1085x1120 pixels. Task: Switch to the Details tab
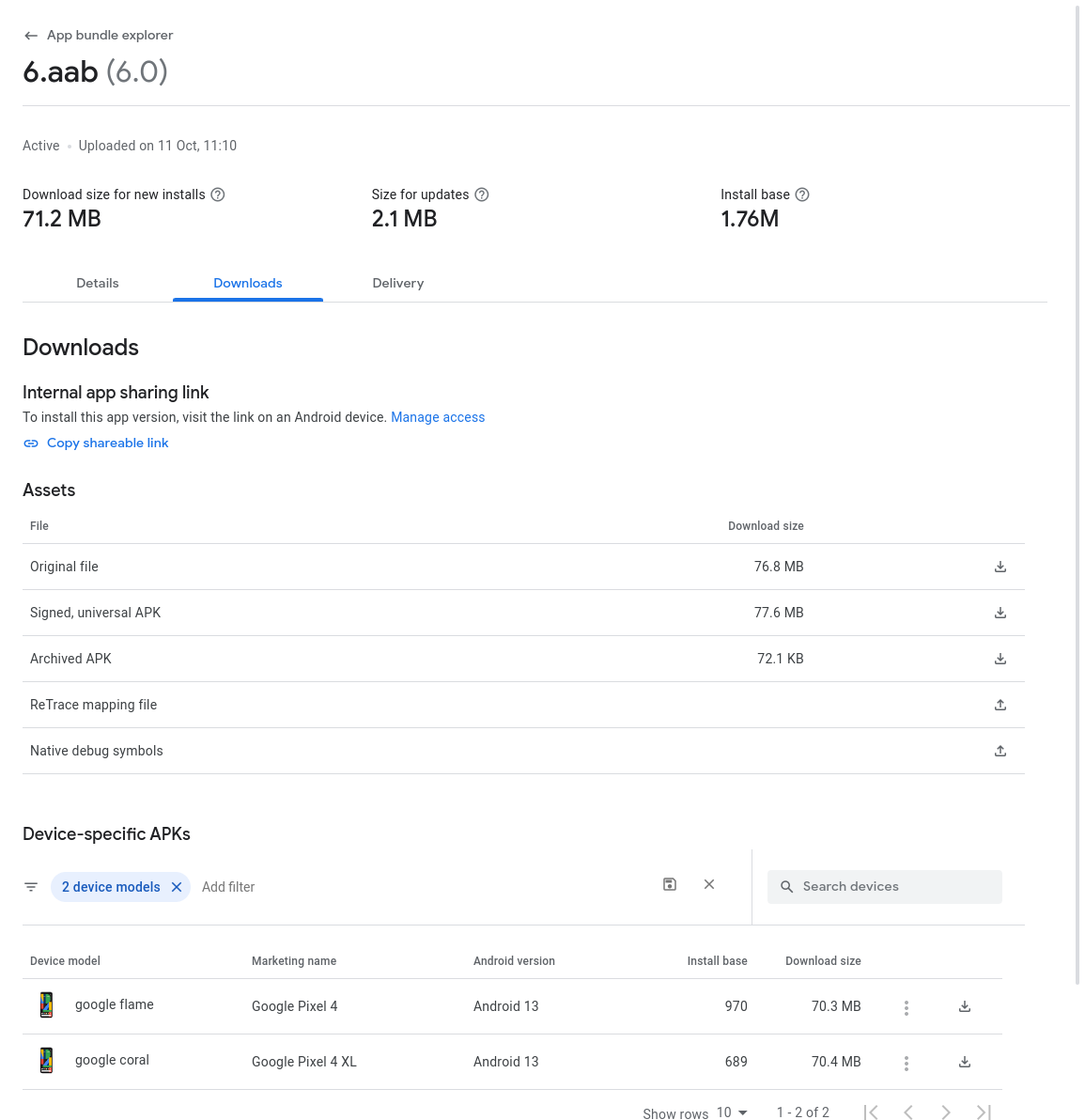tap(98, 283)
